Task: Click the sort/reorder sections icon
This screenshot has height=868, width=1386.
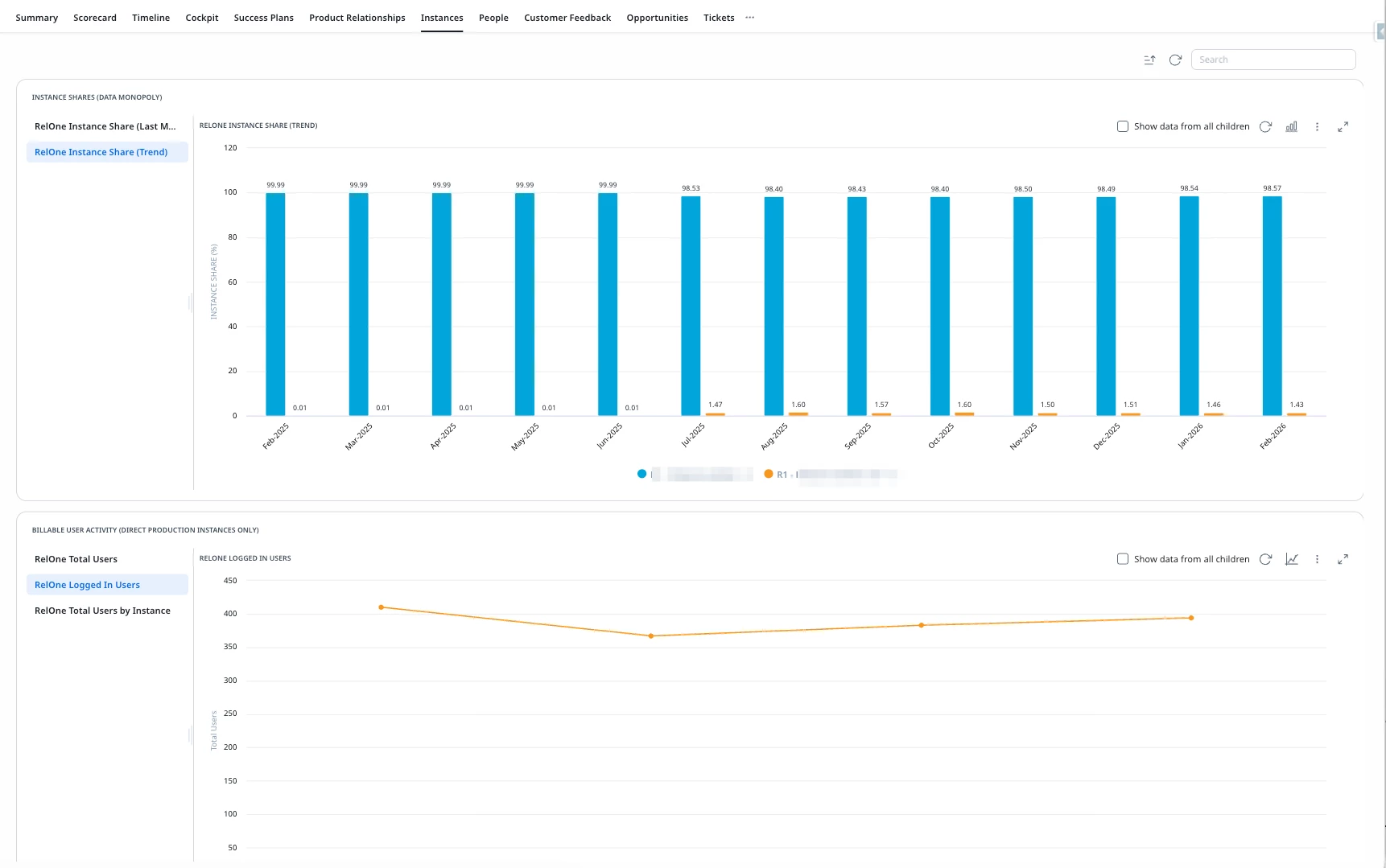Action: (1149, 60)
